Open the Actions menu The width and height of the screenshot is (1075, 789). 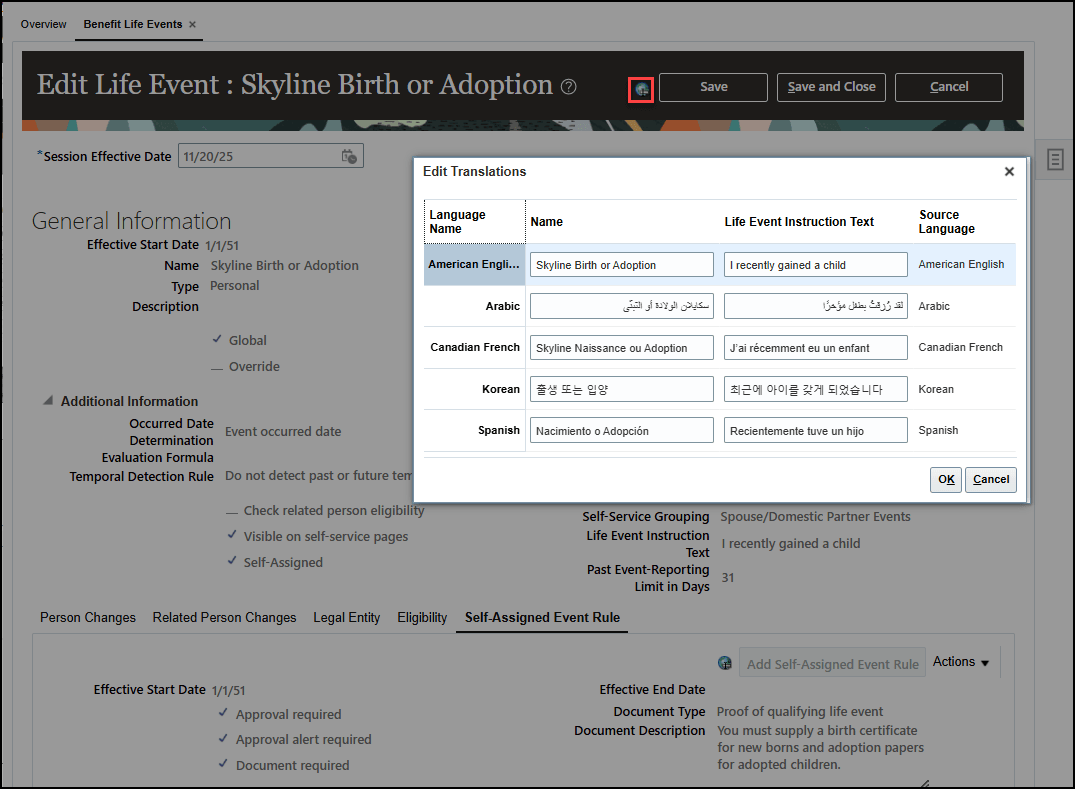[959, 662]
